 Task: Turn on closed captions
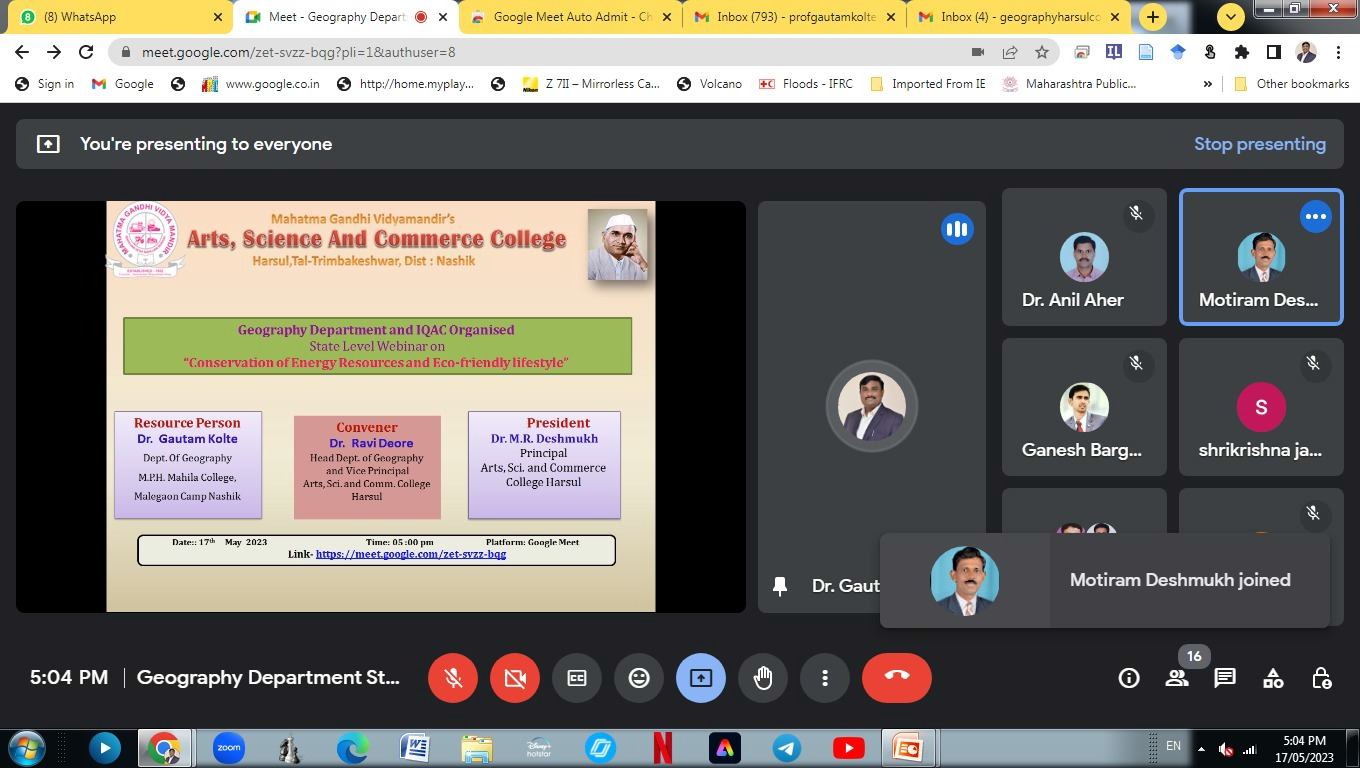(x=577, y=678)
